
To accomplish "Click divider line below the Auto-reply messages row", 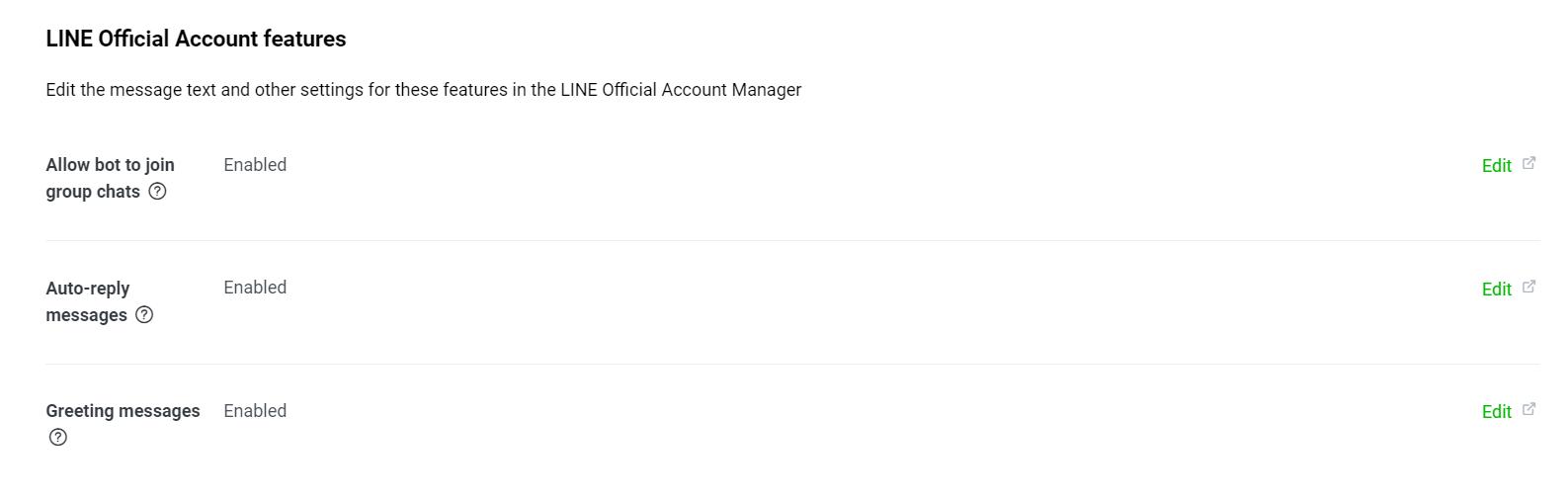I will pos(792,364).
